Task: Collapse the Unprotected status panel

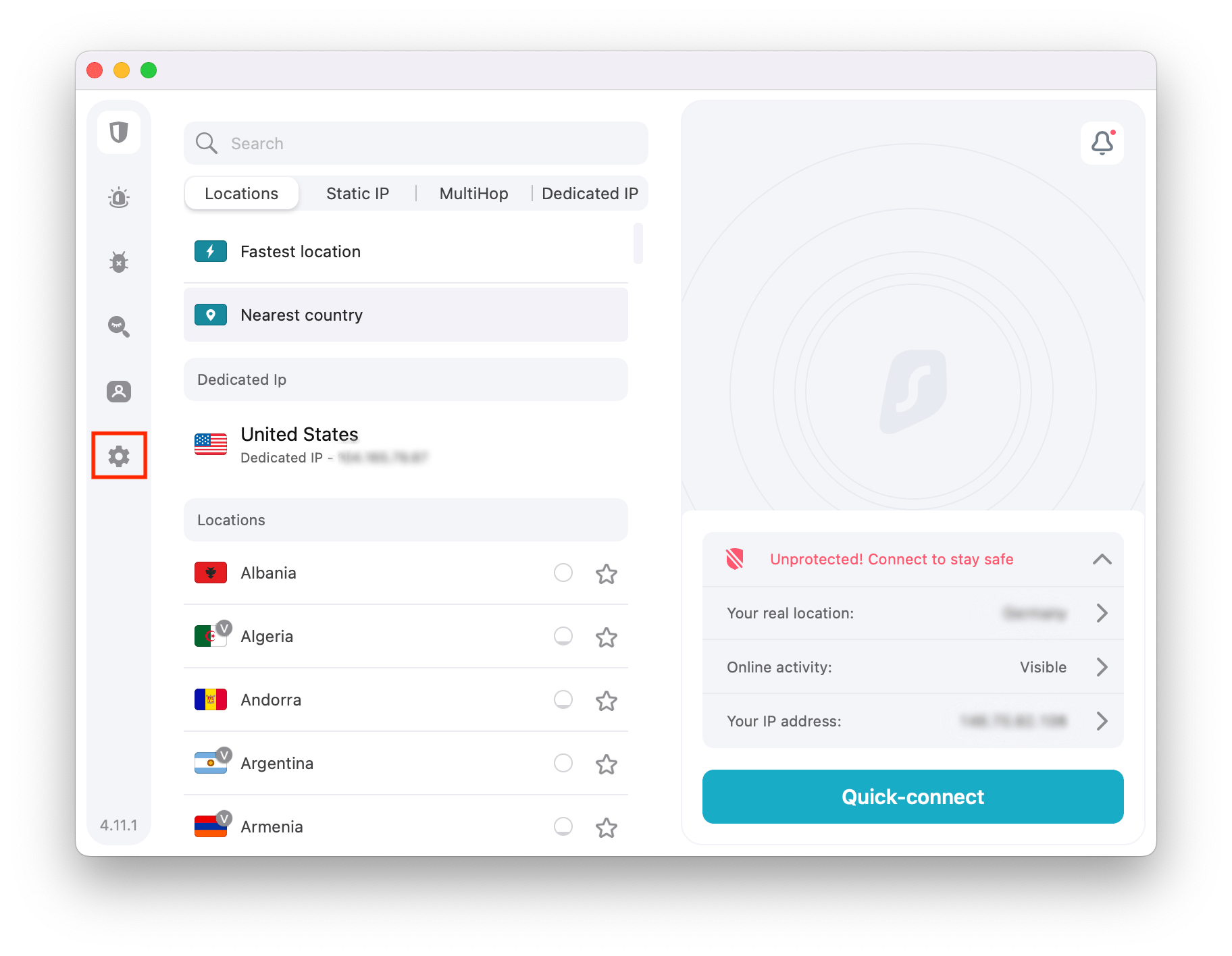Action: (1102, 559)
